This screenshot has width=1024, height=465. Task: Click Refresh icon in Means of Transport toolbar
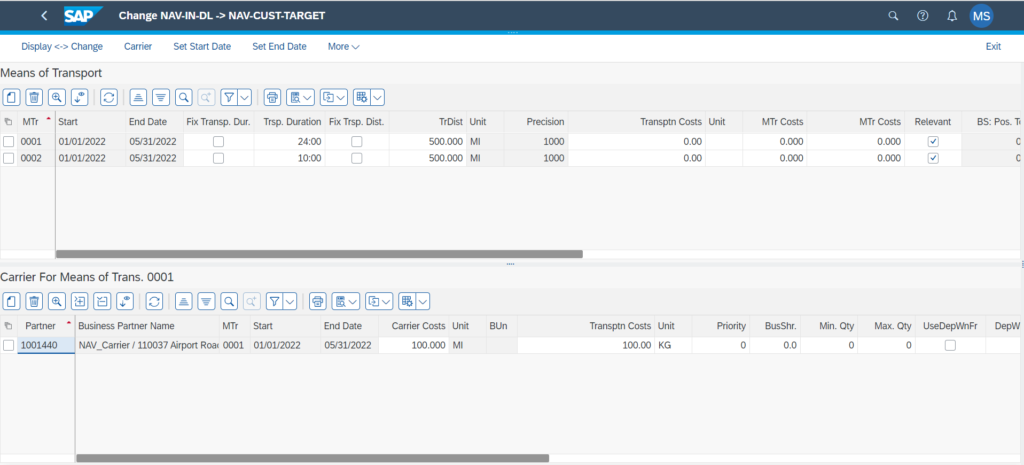(108, 97)
